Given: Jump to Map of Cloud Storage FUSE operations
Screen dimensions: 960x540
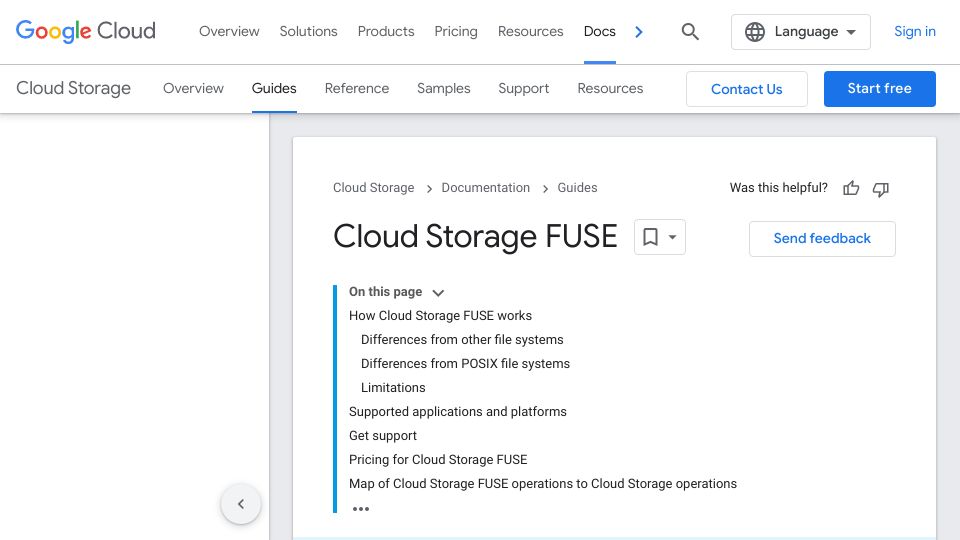Looking at the screenshot, I should coord(543,484).
